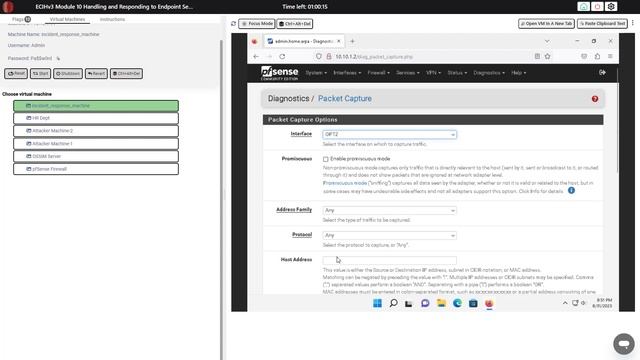Viewport: 640px width, 360px height.
Task: Expand Firefox list all tabs chevron
Action: point(547,41)
